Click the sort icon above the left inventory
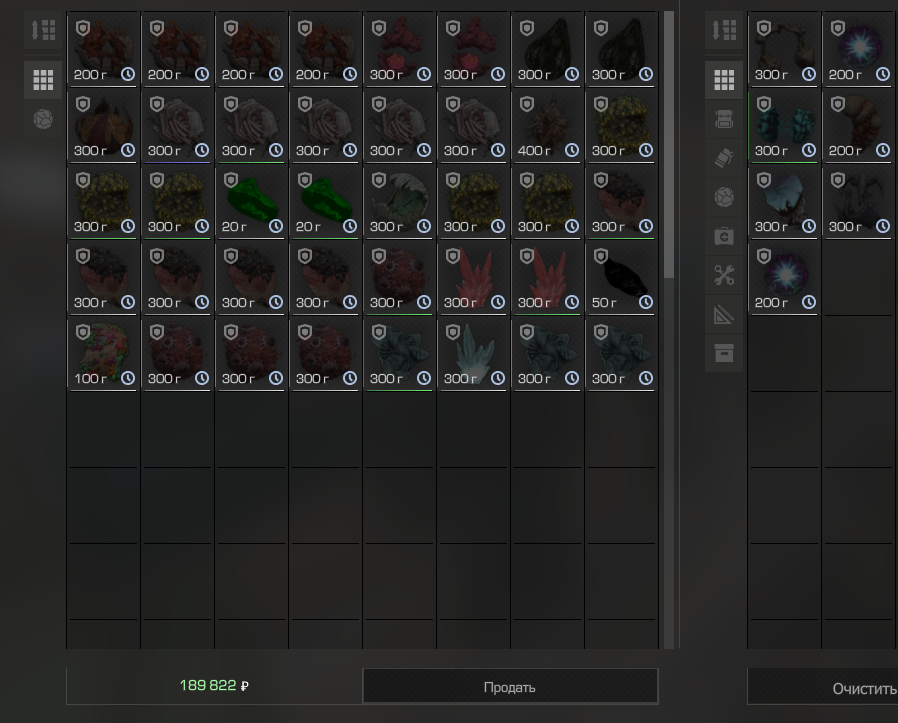Image resolution: width=898 pixels, height=723 pixels. click(43, 30)
